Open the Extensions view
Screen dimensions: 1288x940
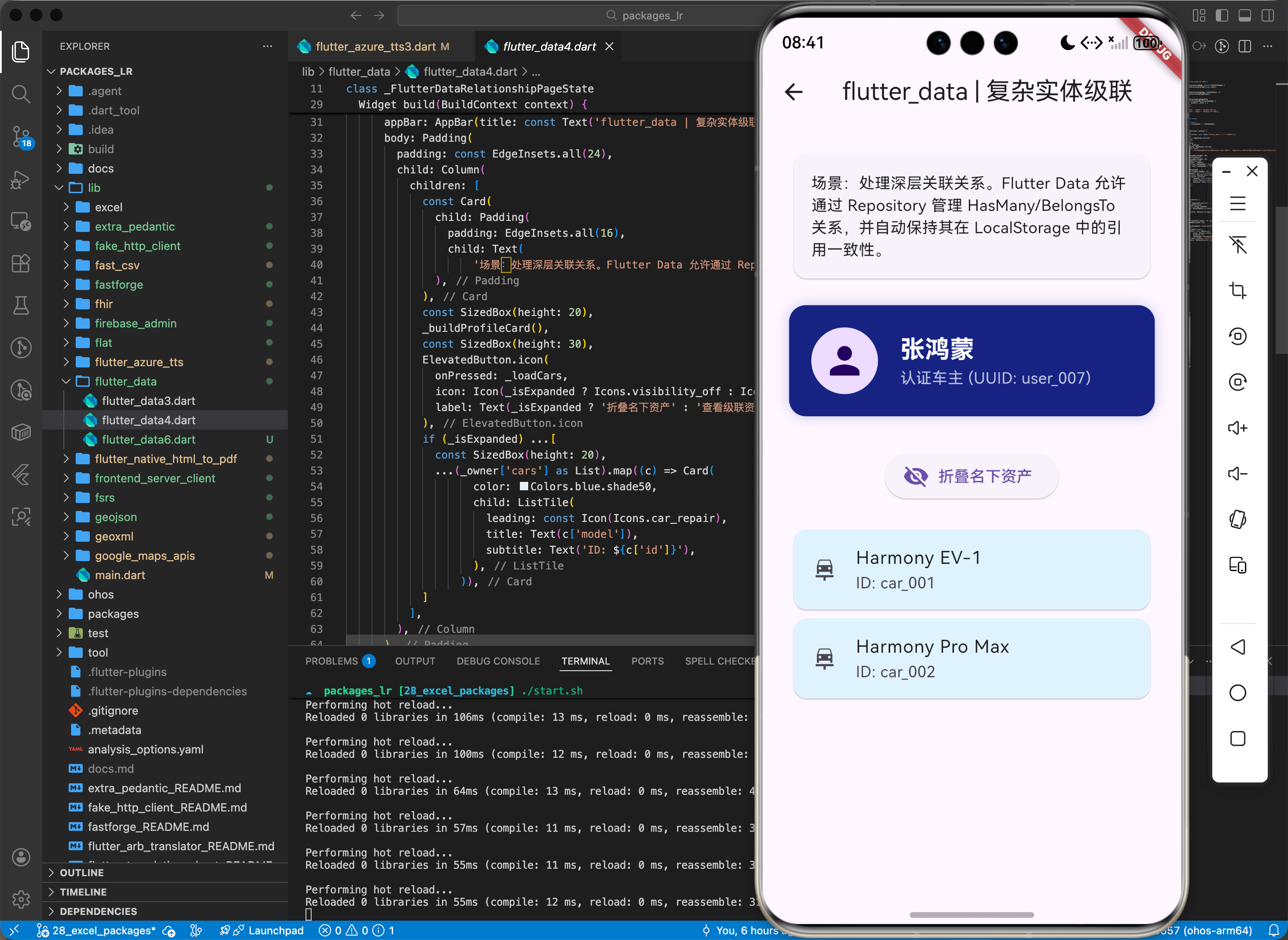point(21,263)
